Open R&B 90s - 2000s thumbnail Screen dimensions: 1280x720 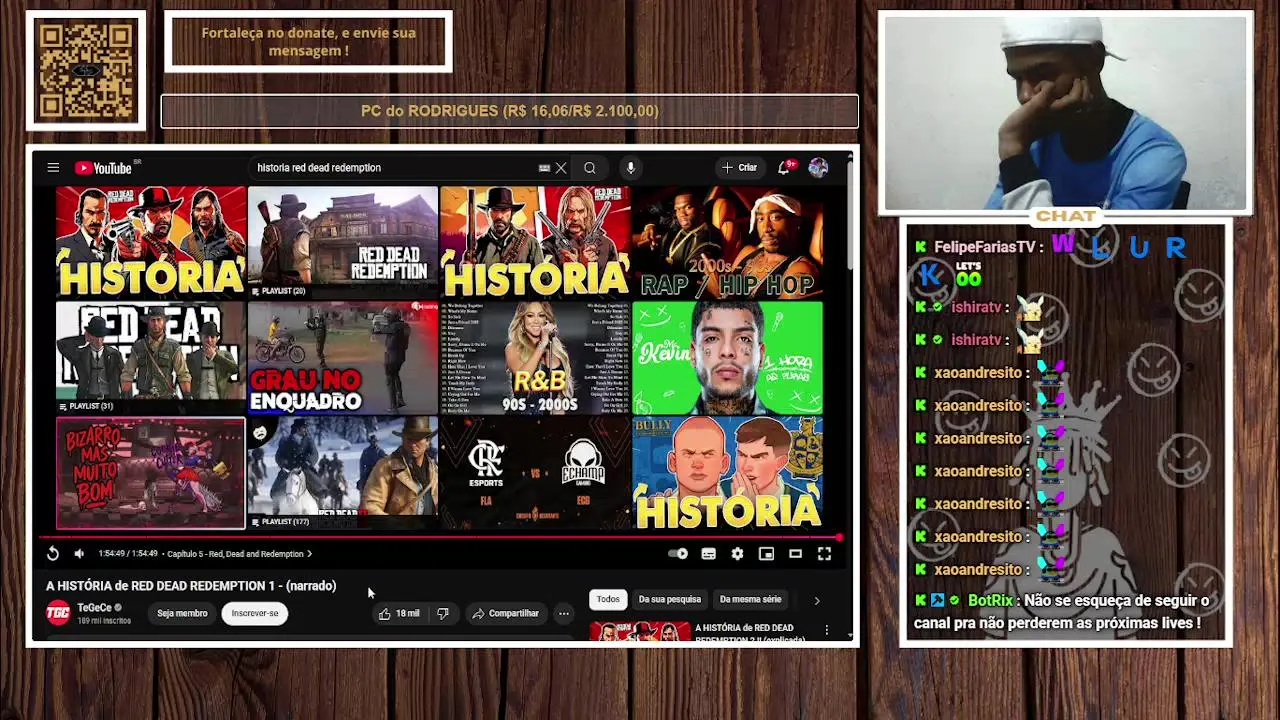535,357
